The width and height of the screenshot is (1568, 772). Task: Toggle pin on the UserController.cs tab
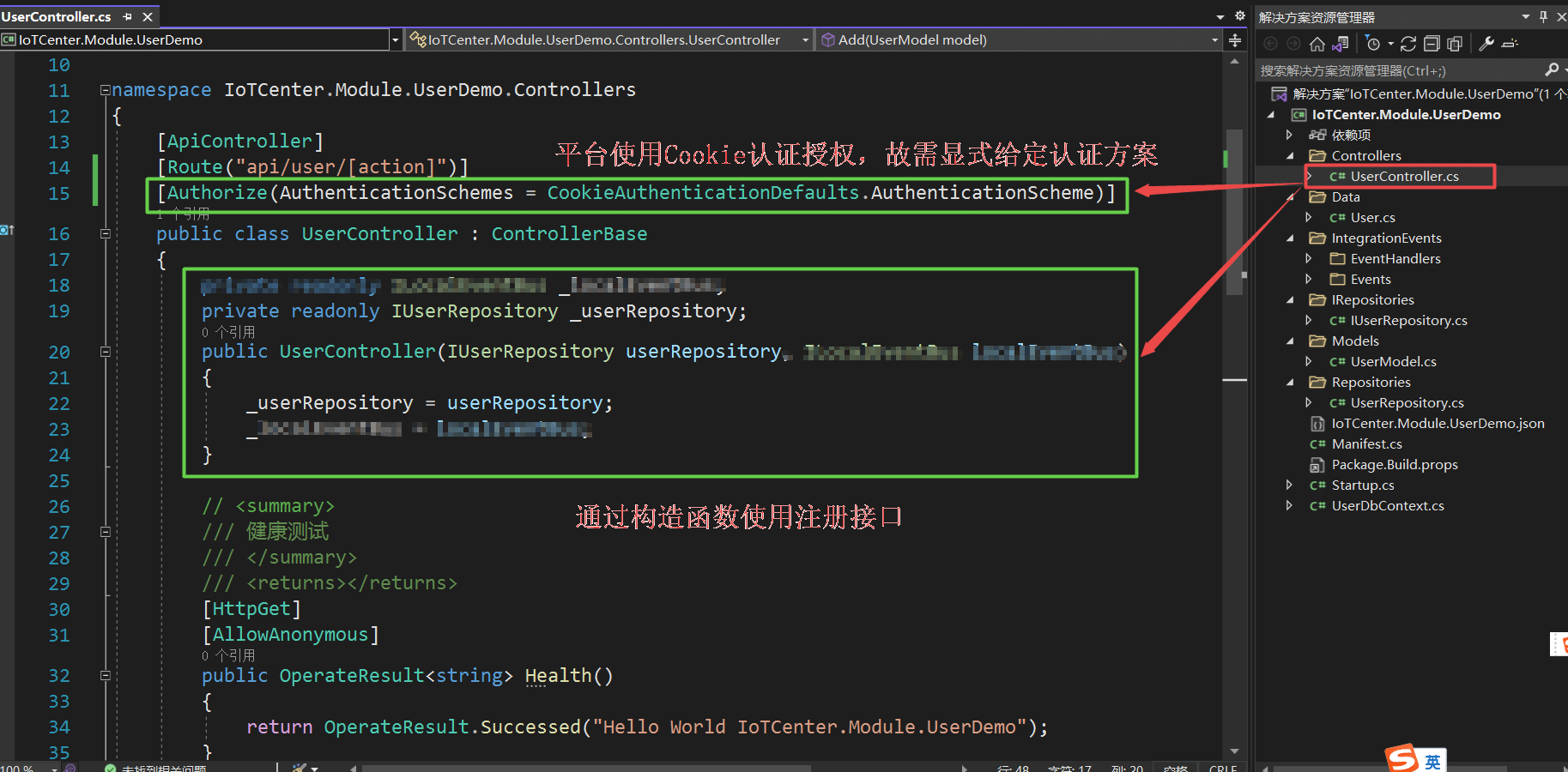pyautogui.click(x=128, y=16)
